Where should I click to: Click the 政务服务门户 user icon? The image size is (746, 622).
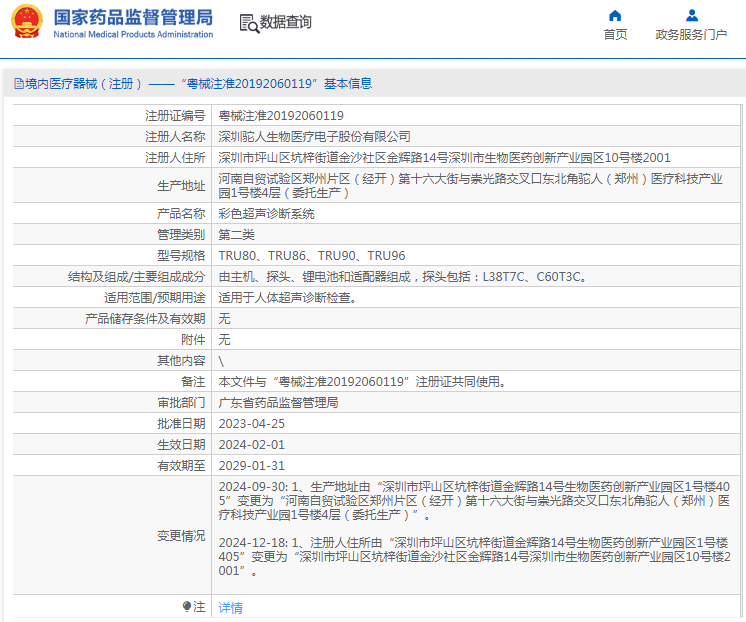tap(692, 16)
